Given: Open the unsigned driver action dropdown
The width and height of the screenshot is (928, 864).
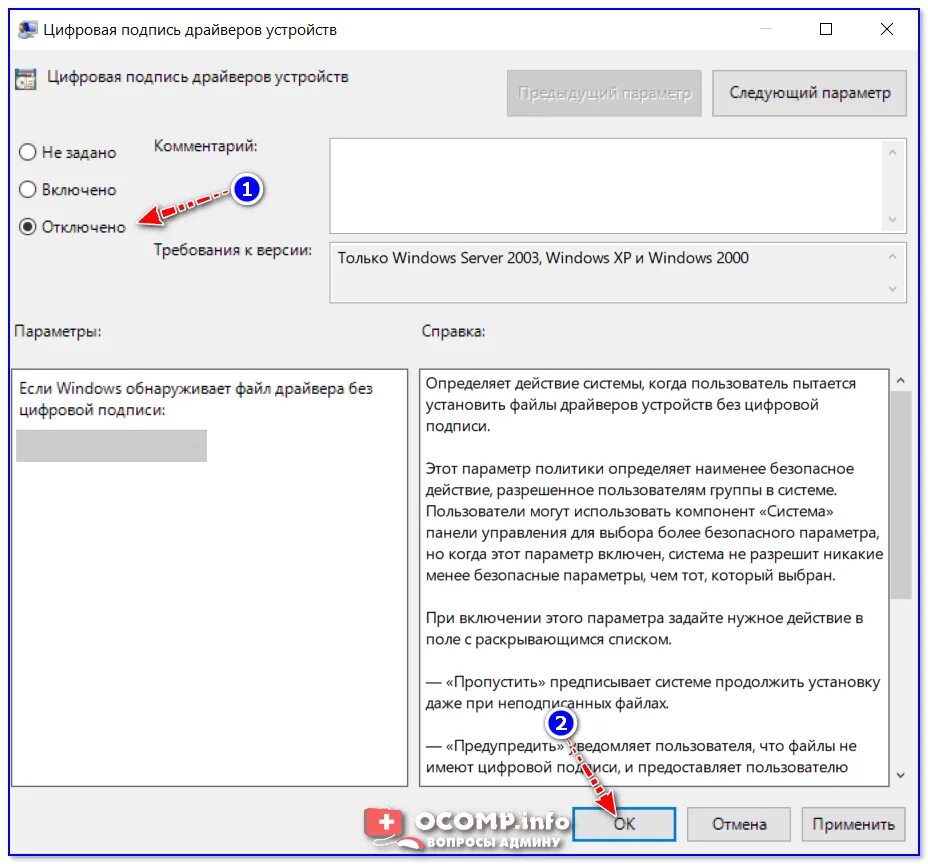Looking at the screenshot, I should click(111, 446).
